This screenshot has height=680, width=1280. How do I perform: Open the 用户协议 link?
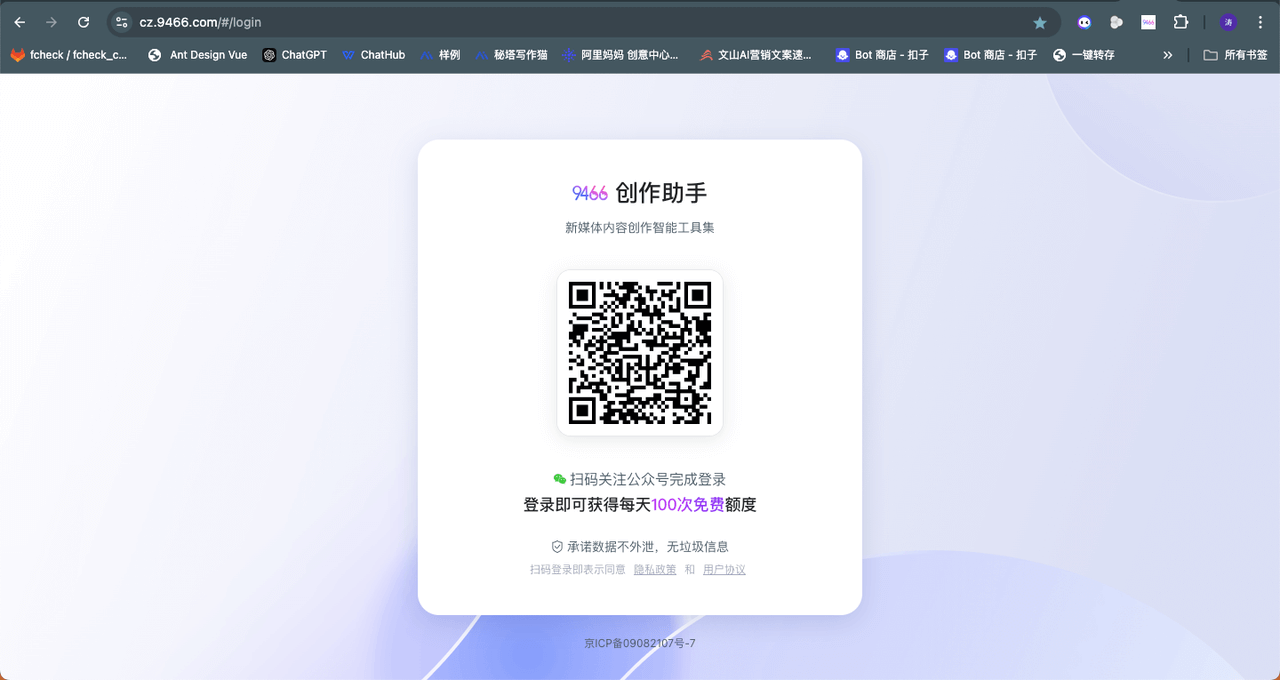pos(724,570)
